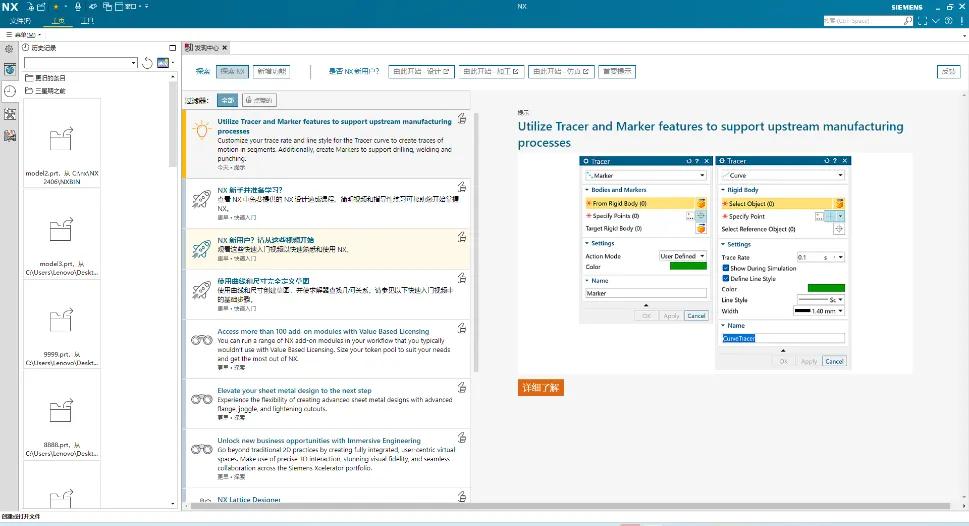Click the yellow star favorites icon
The height and width of the screenshot is (526, 969).
(56, 7)
